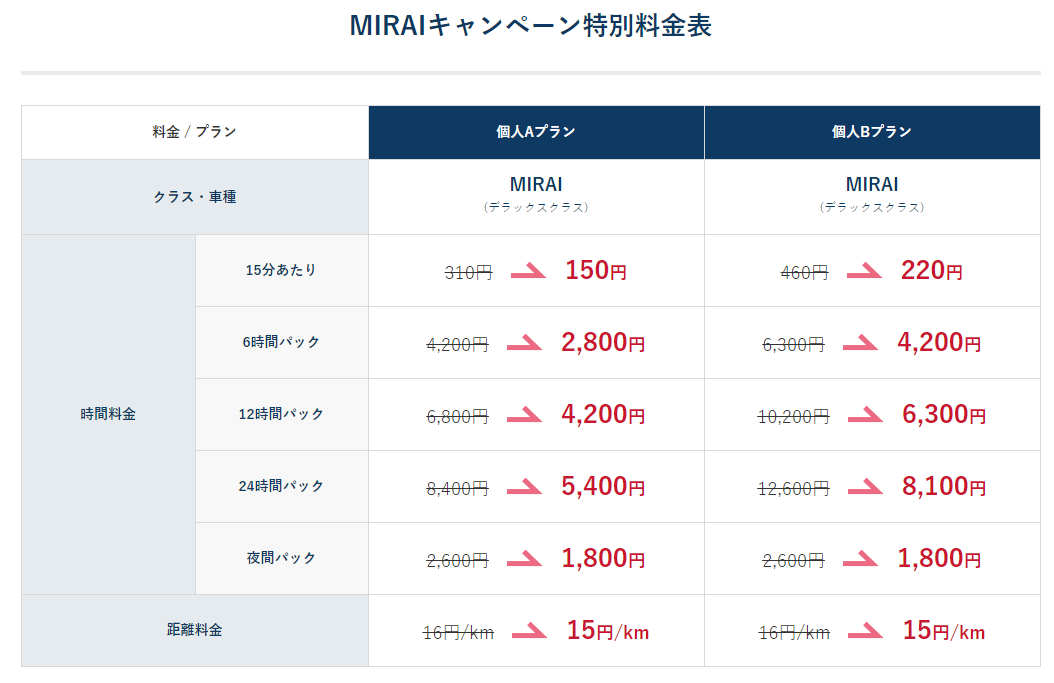Click the struck-through 6,800円 price
The height and width of the screenshot is (683, 1054).
[457, 416]
